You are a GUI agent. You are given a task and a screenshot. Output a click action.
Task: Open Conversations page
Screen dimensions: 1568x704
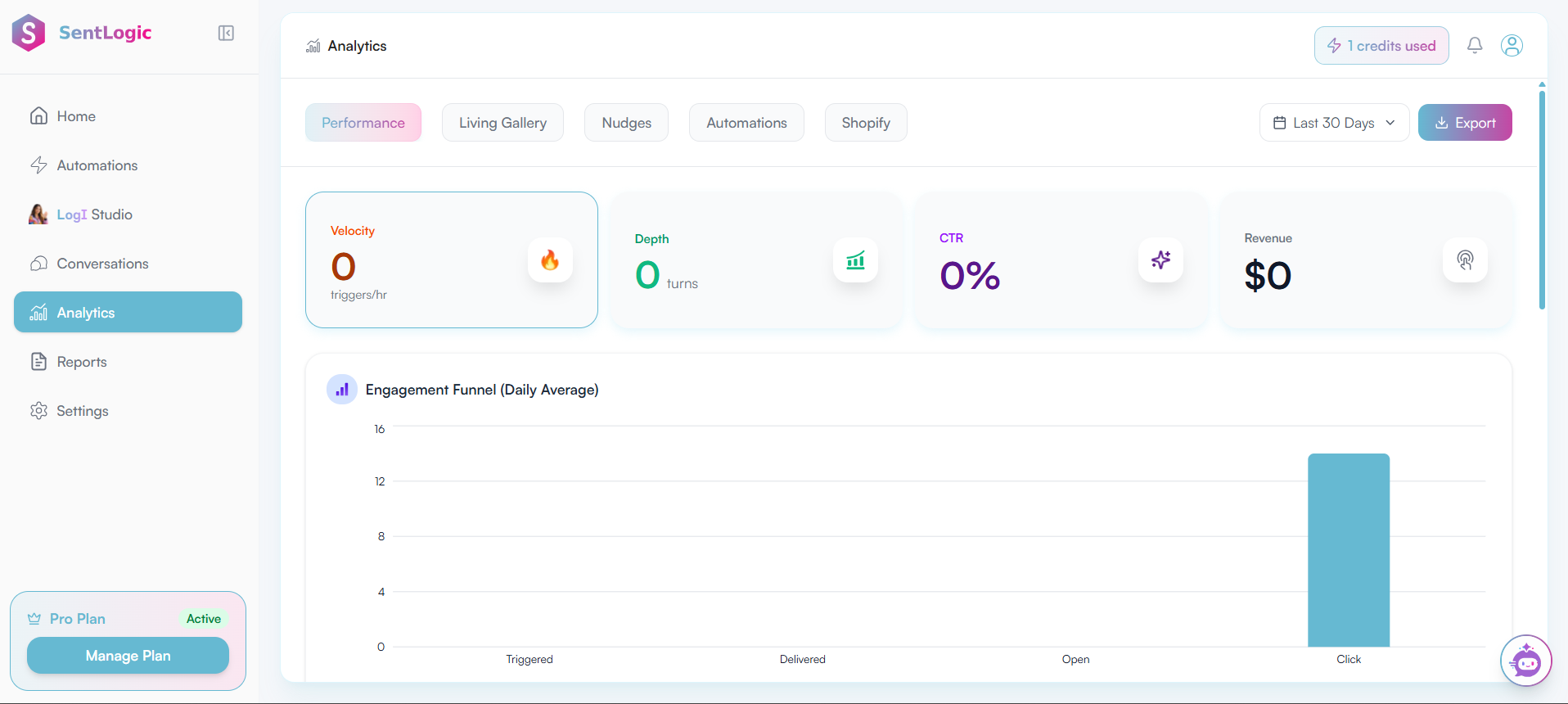[128, 264]
